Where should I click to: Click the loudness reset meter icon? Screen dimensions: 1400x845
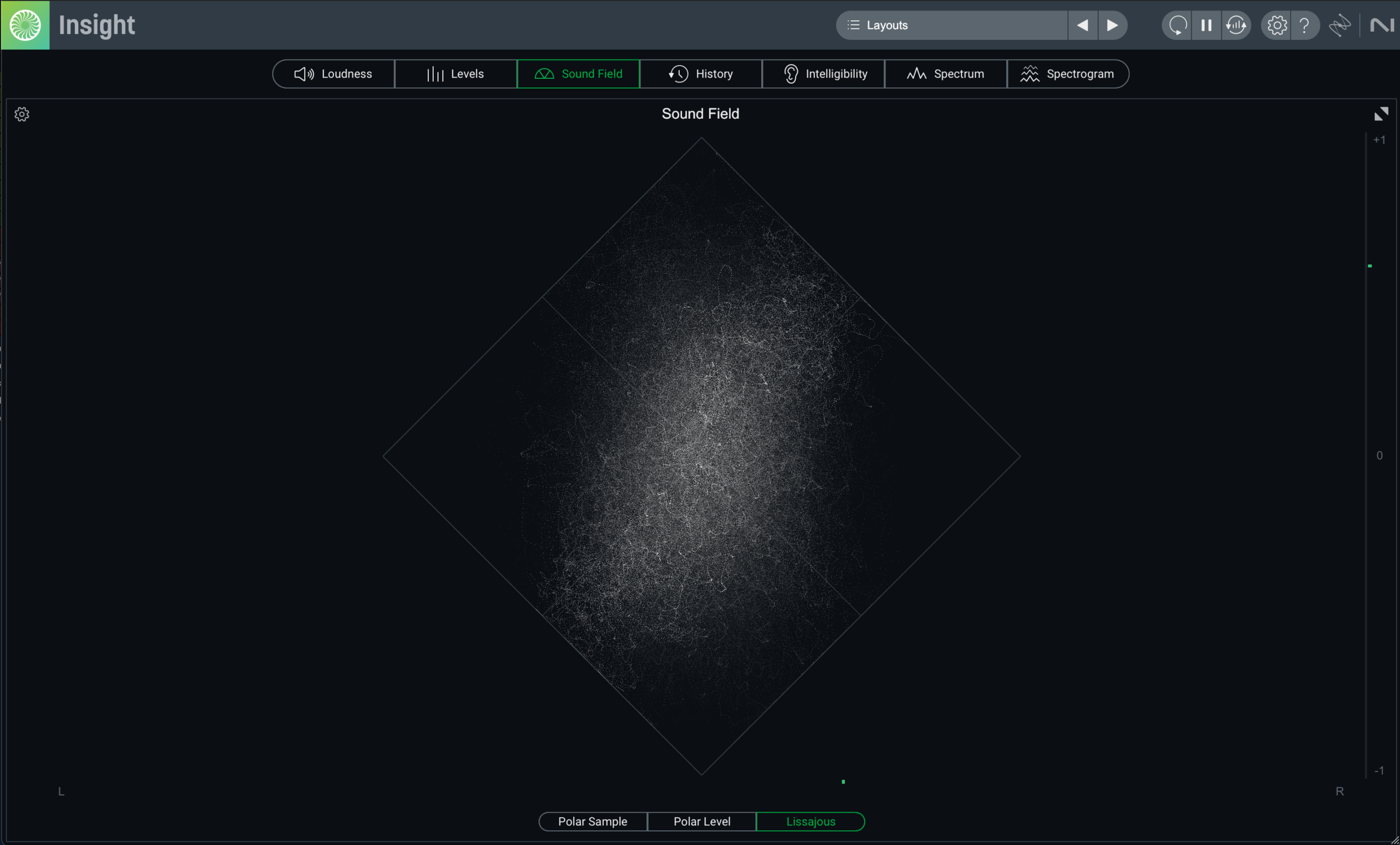[1236, 25]
